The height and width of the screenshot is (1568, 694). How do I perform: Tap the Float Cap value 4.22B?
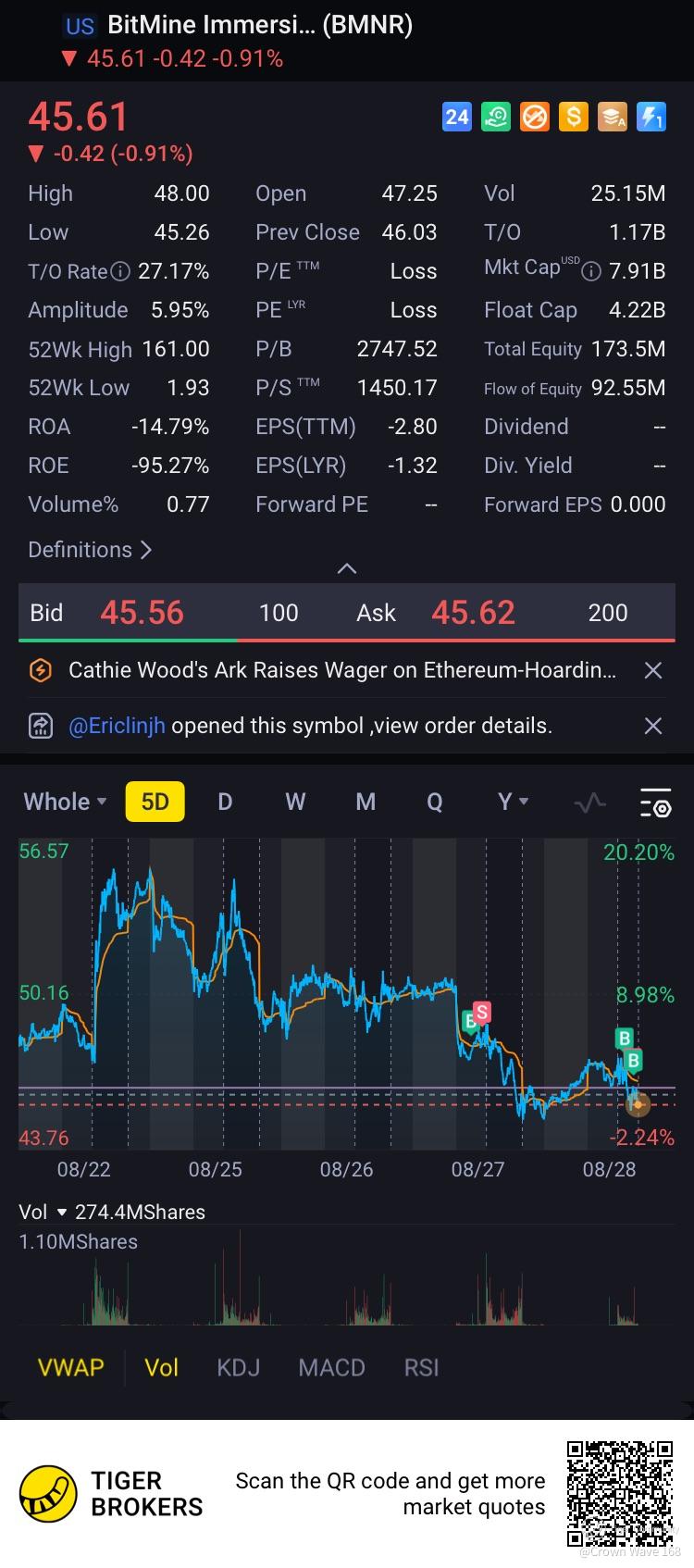(638, 310)
